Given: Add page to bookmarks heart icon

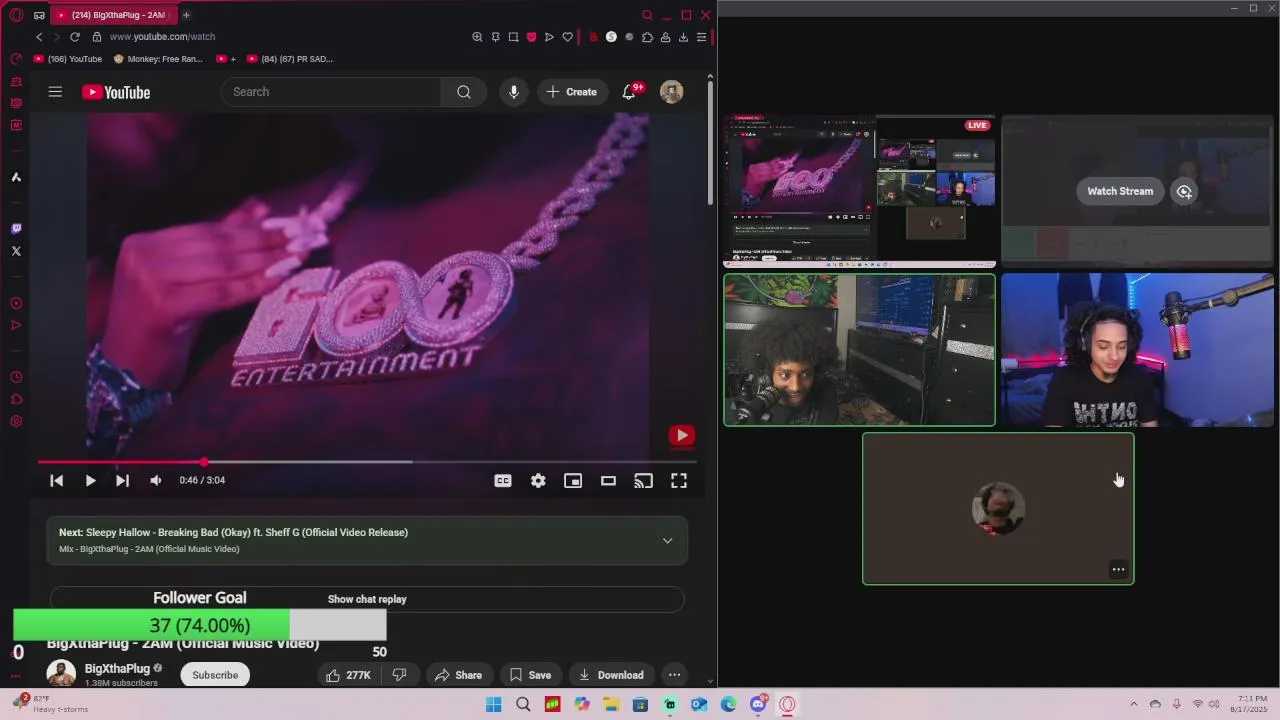Looking at the screenshot, I should tap(567, 37).
